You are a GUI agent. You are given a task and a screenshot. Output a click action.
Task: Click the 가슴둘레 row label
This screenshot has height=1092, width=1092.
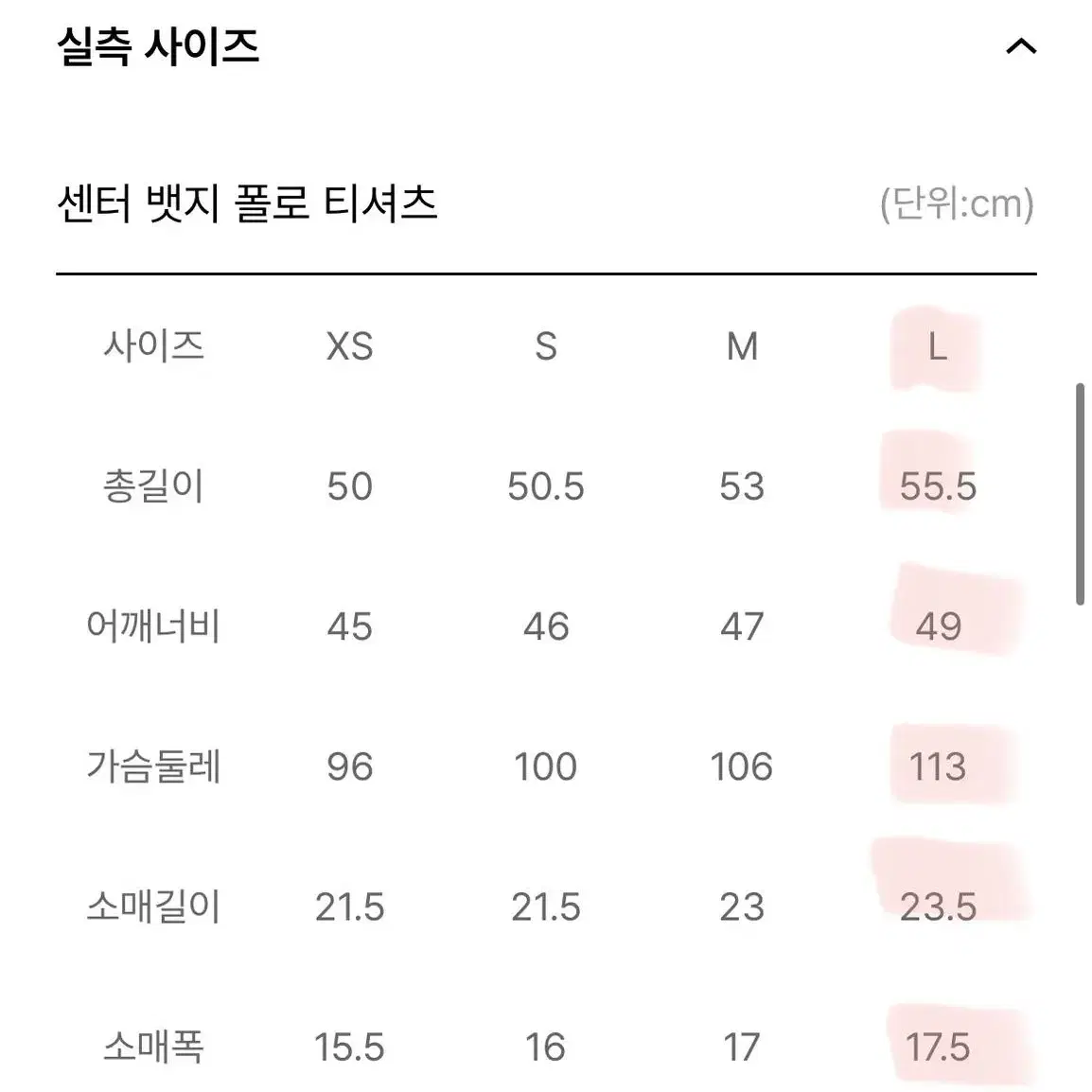coord(153,766)
